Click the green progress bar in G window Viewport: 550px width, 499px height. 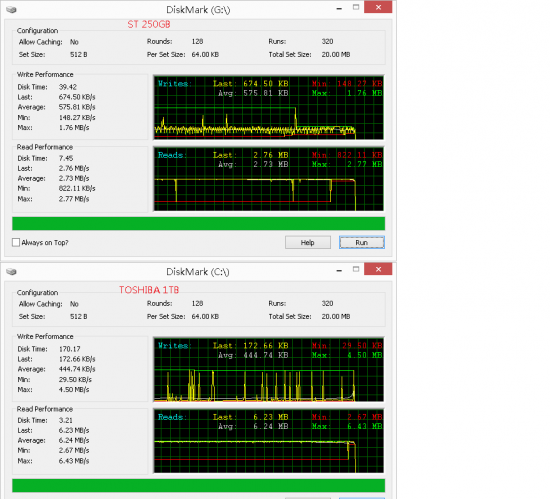coord(199,223)
